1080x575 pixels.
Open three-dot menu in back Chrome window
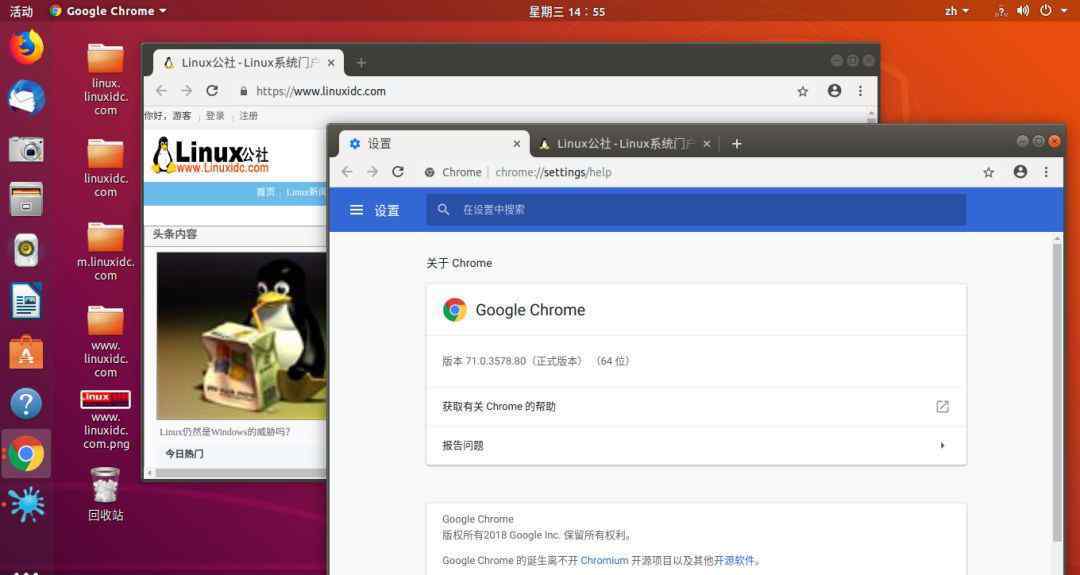click(x=860, y=91)
